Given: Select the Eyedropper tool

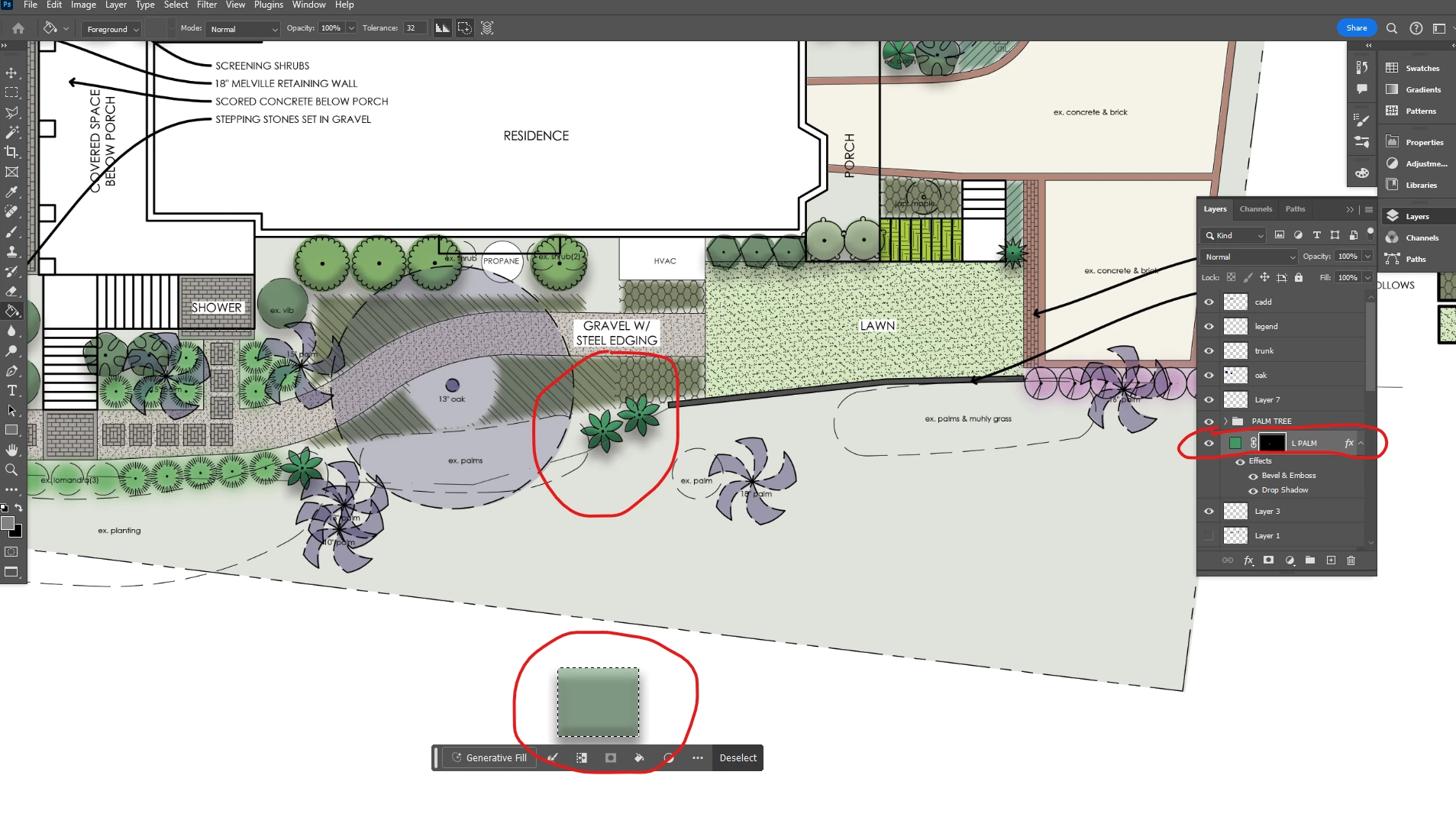Looking at the screenshot, I should pos(11,192).
